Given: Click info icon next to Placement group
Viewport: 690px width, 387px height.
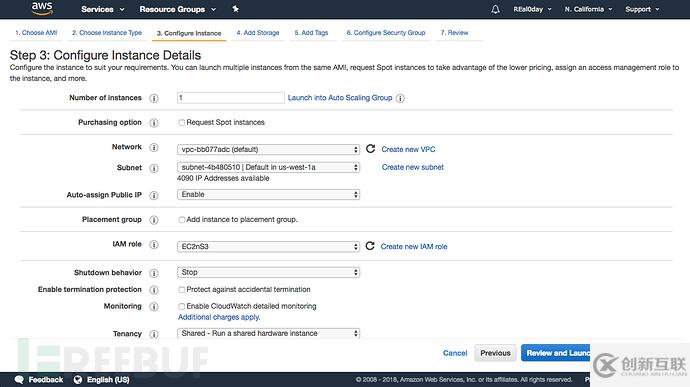Looking at the screenshot, I should tap(154, 220).
